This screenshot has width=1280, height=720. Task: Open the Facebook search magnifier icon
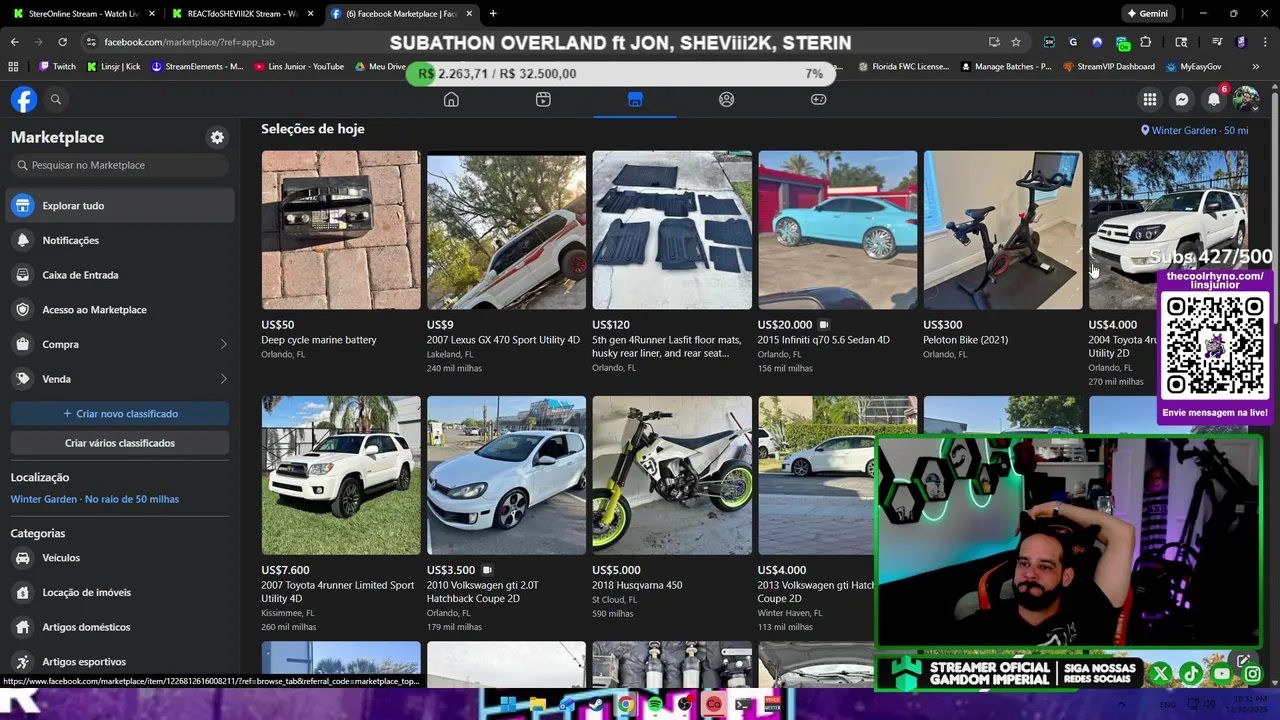[56, 99]
